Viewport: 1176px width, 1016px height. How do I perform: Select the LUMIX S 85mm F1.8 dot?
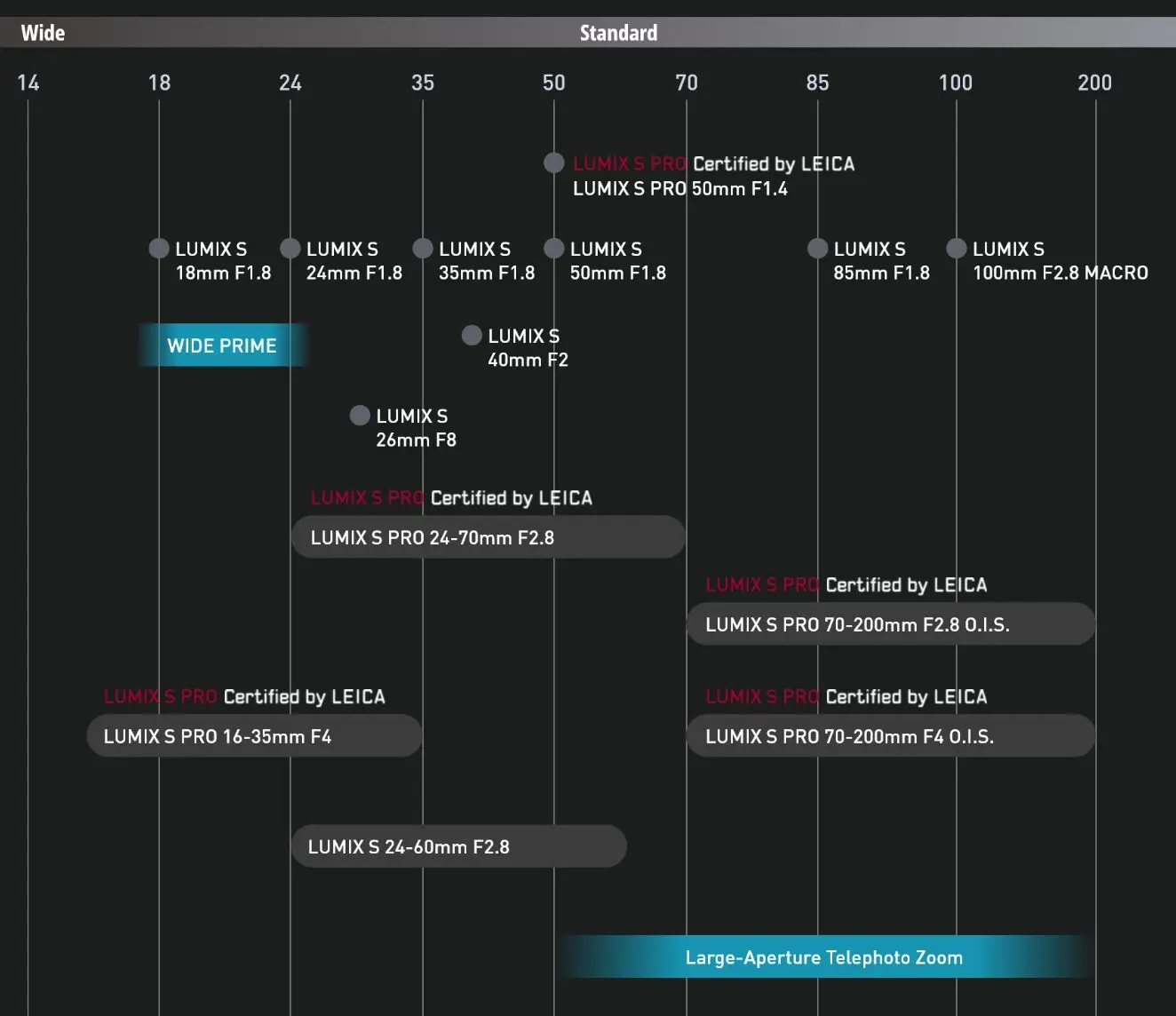[817, 249]
